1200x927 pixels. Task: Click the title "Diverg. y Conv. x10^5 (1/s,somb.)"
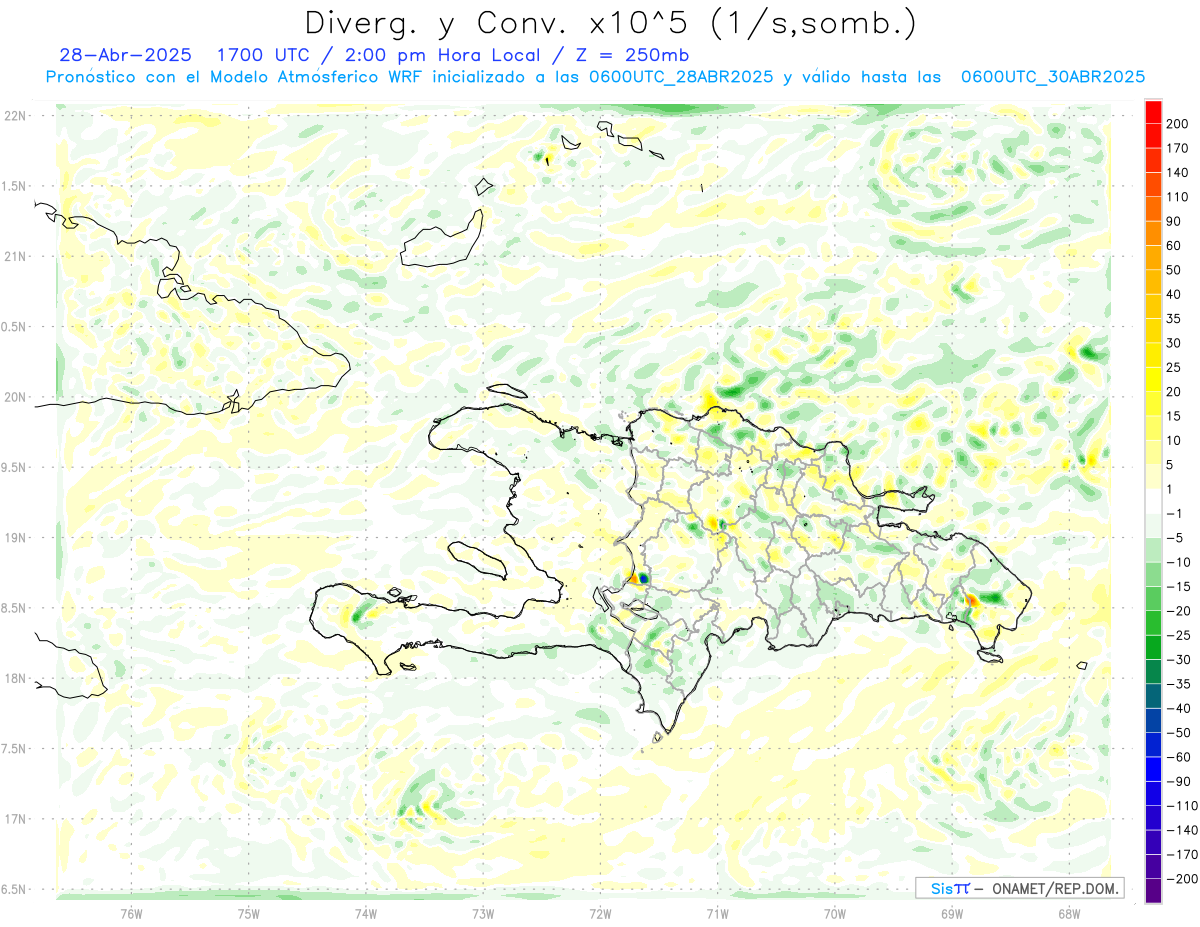pos(610,22)
